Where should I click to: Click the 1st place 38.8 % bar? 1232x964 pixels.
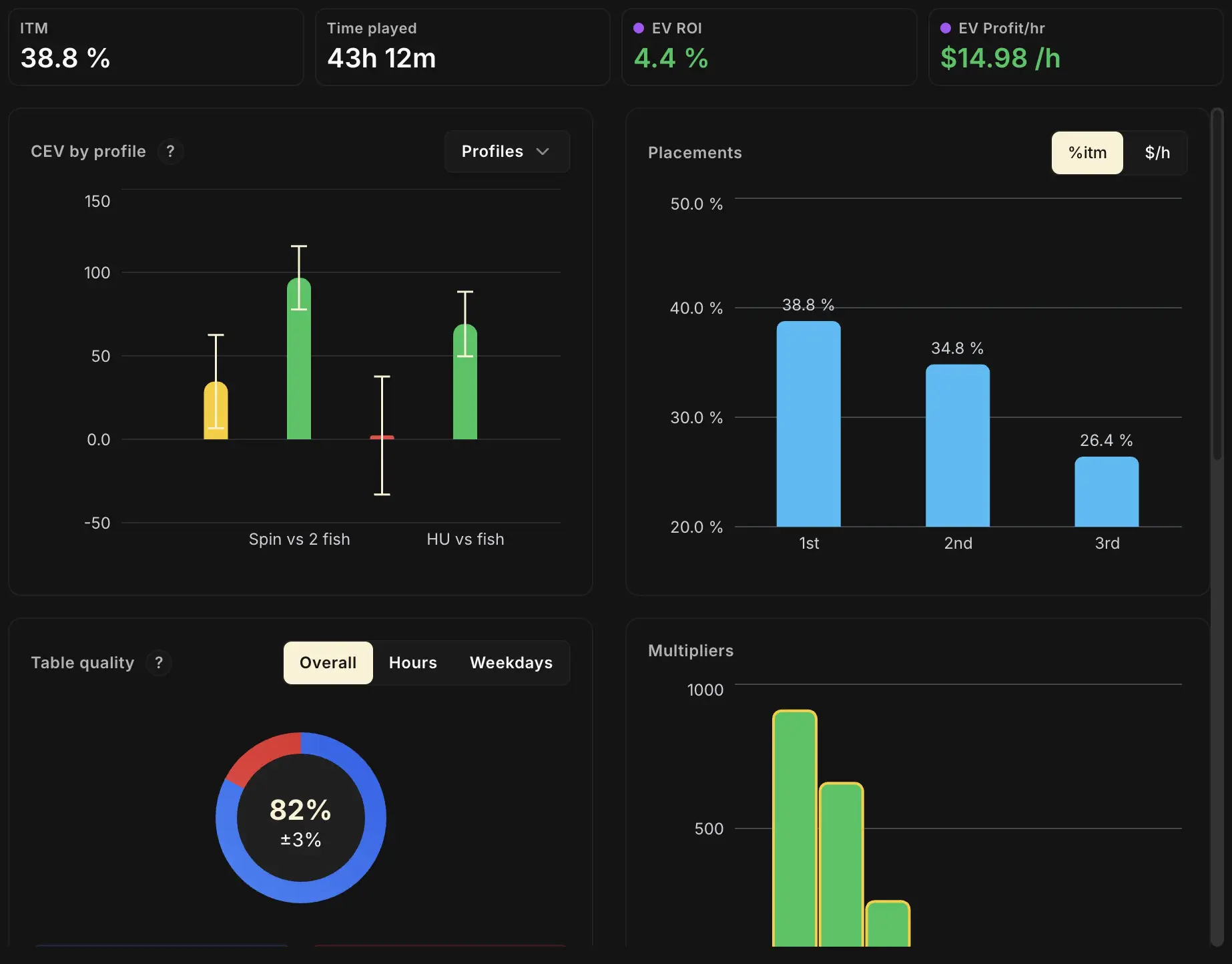point(808,424)
